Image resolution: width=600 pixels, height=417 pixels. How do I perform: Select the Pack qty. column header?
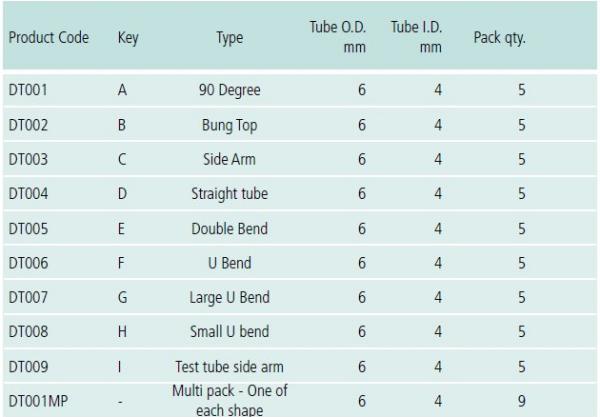pos(500,38)
